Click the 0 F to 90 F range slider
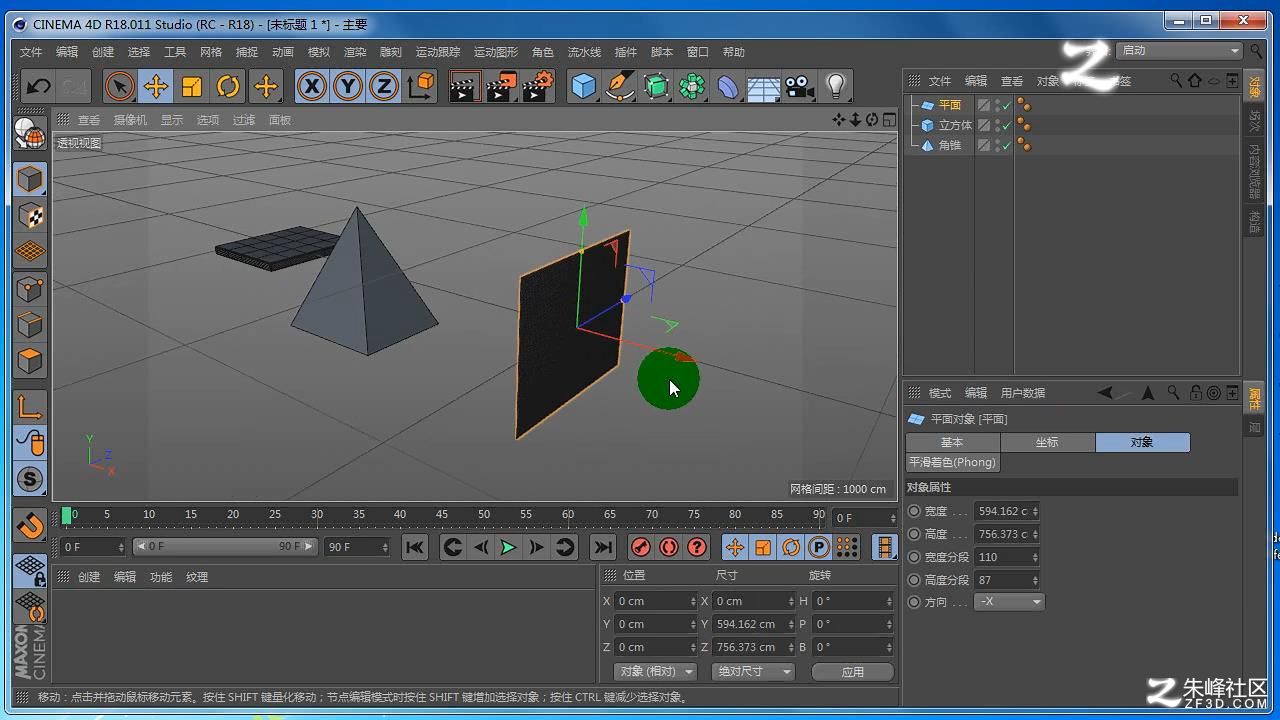This screenshot has width=1280, height=720. pyautogui.click(x=226, y=547)
